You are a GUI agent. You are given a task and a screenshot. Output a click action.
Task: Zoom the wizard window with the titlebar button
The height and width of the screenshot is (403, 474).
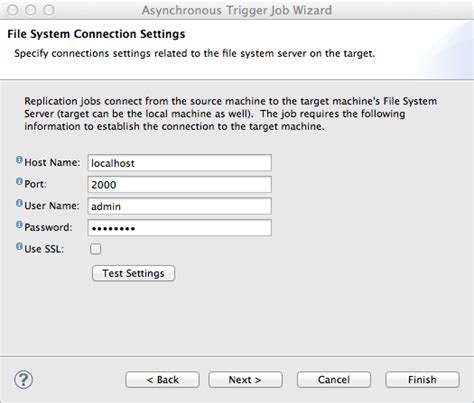[49, 10]
